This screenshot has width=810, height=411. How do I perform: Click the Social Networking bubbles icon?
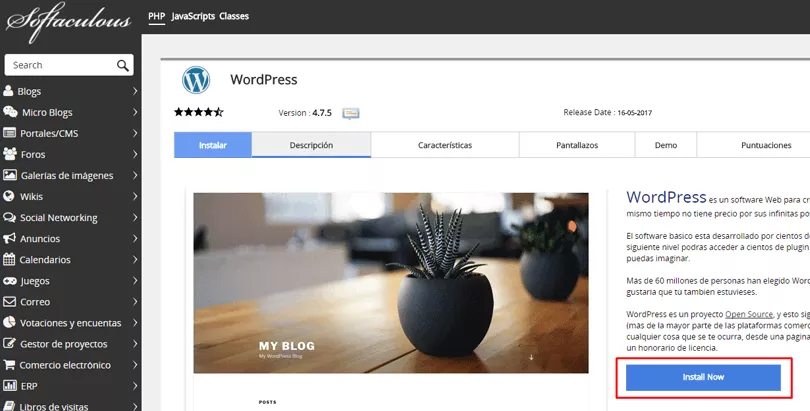click(9, 217)
